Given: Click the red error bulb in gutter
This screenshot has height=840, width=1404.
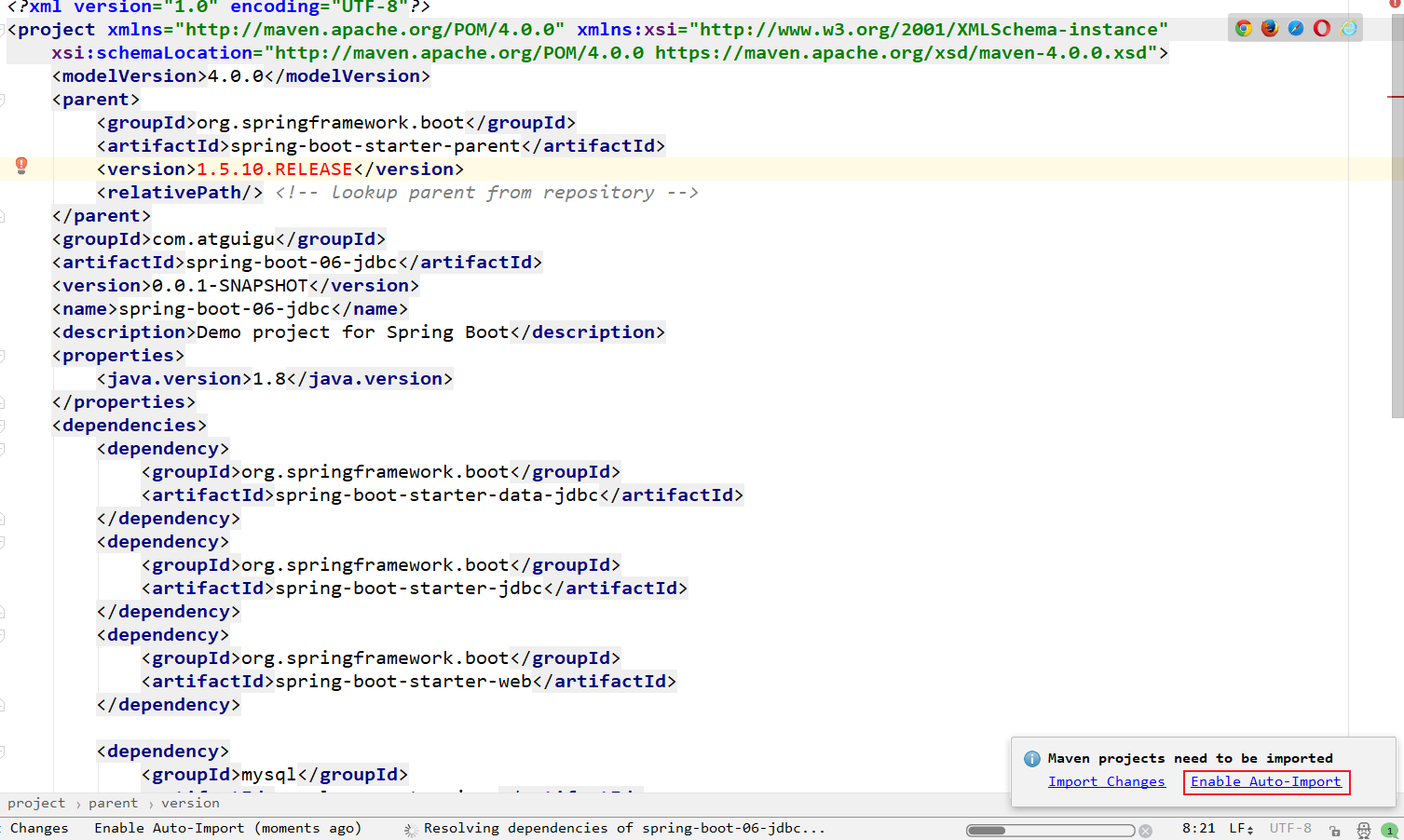Looking at the screenshot, I should click(21, 166).
